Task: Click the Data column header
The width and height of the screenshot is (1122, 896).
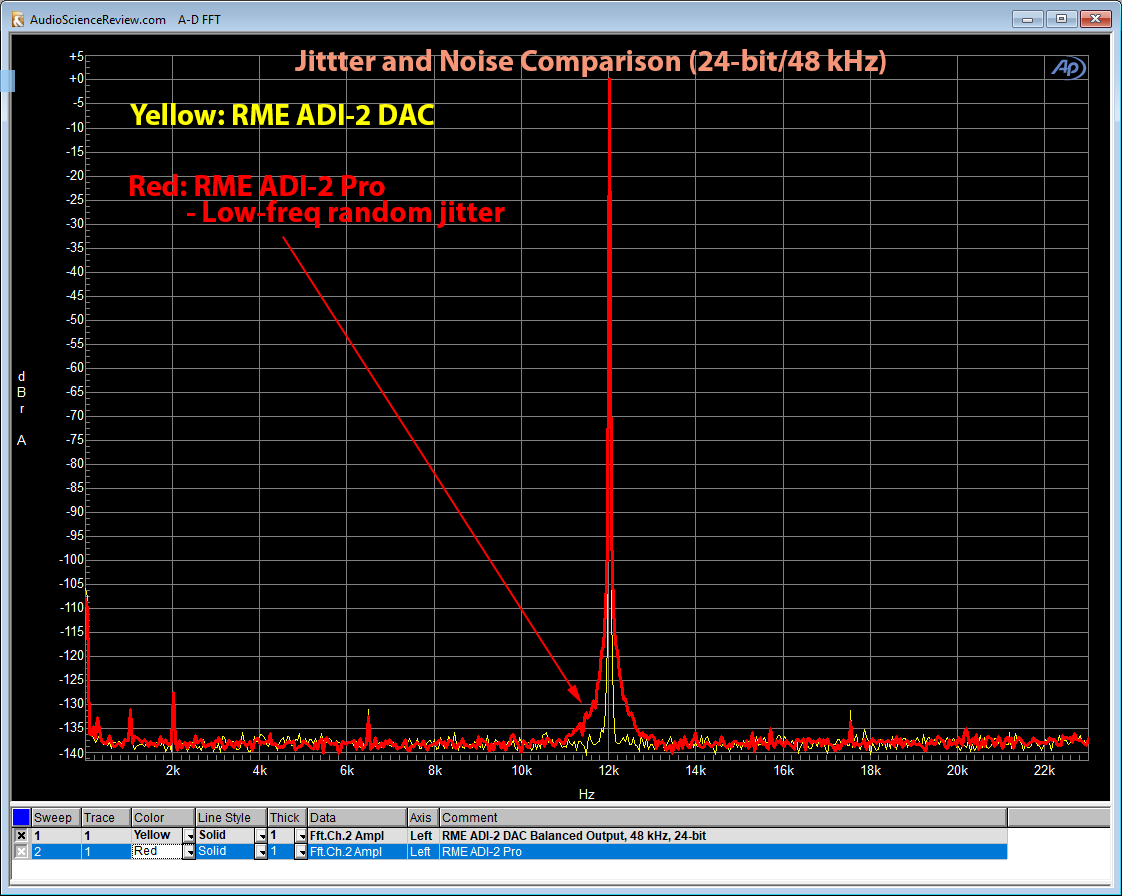Action: [x=357, y=817]
